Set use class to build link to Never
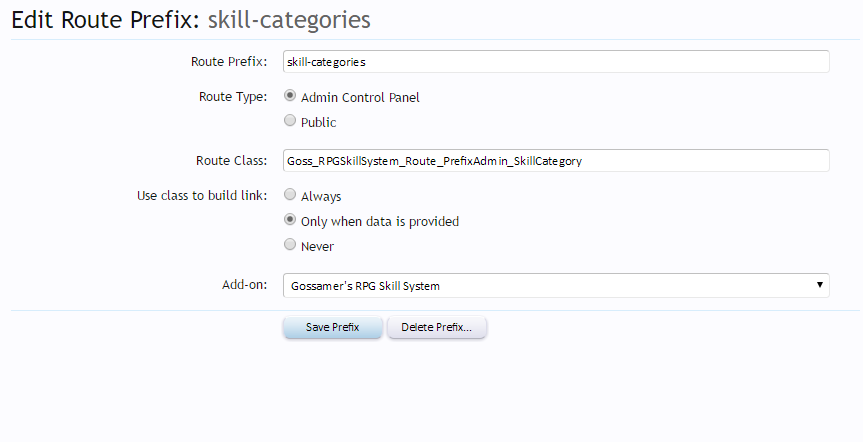The height and width of the screenshot is (442, 863). pos(290,245)
